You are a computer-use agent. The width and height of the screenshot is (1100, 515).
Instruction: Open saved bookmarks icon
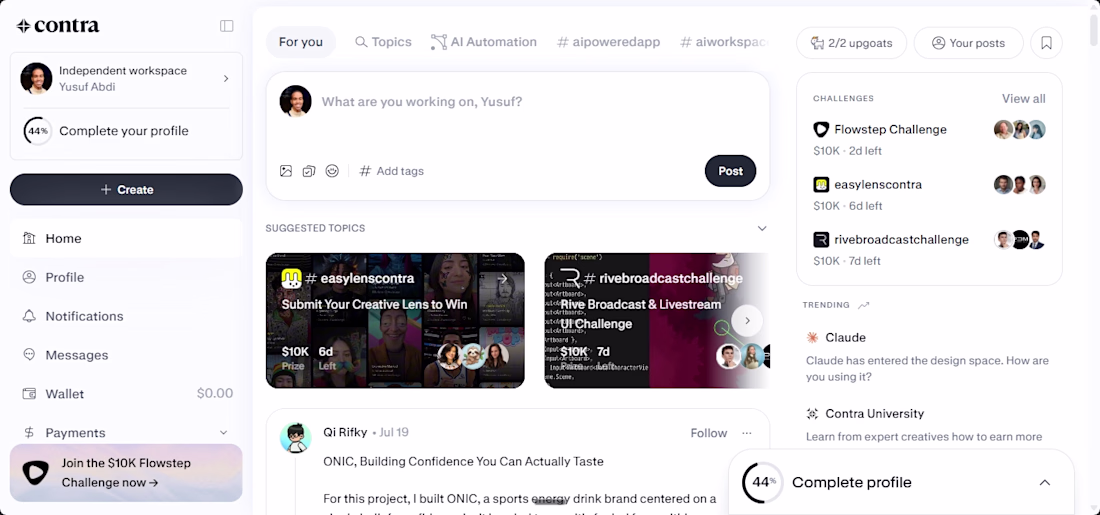1047,43
